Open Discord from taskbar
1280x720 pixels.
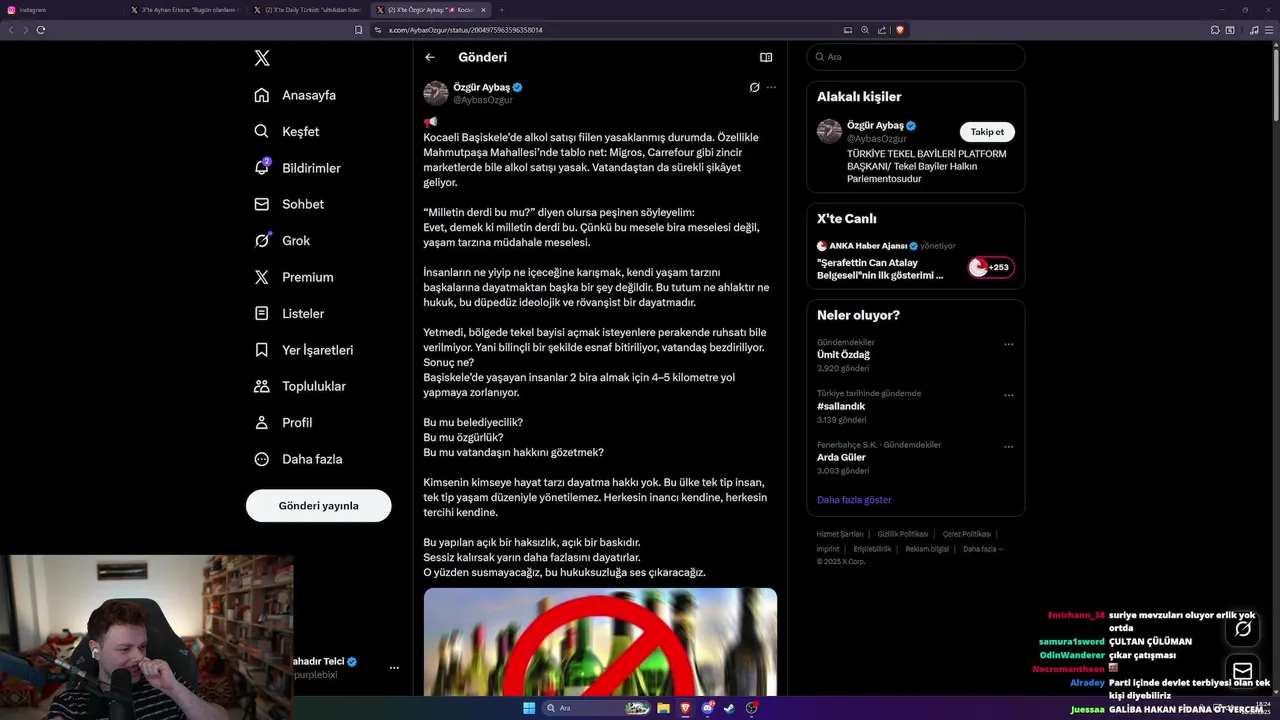(x=708, y=708)
